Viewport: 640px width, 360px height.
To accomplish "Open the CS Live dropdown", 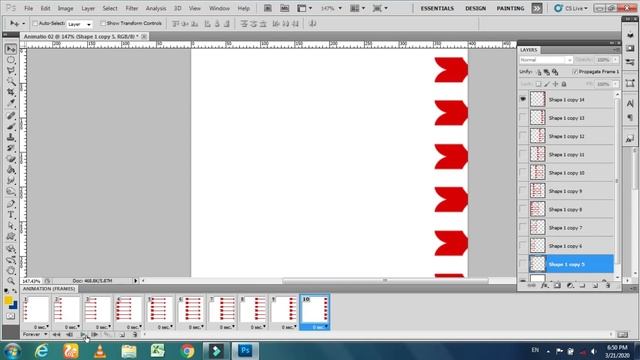I will pyautogui.click(x=571, y=8).
